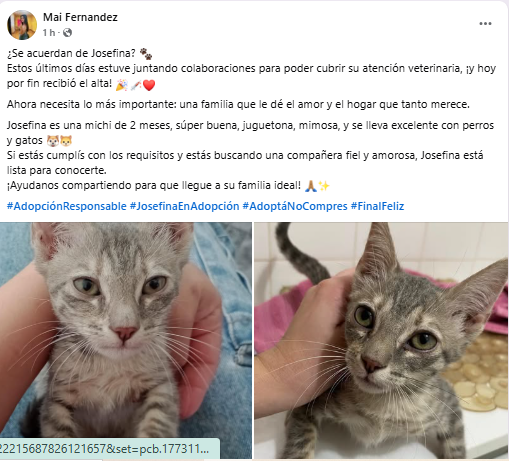Screen dimensions: 509x461
Task: Open the #FinalFeliz hashtag
Action: pos(377,206)
